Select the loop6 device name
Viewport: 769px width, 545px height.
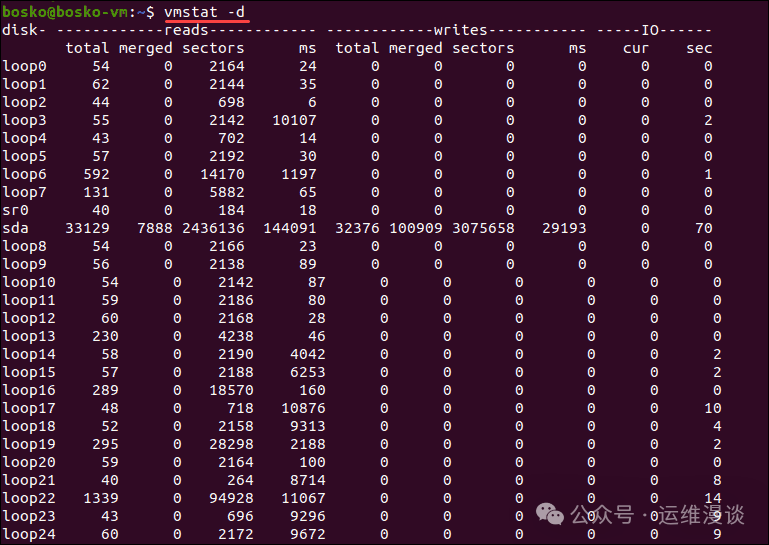pos(25,175)
